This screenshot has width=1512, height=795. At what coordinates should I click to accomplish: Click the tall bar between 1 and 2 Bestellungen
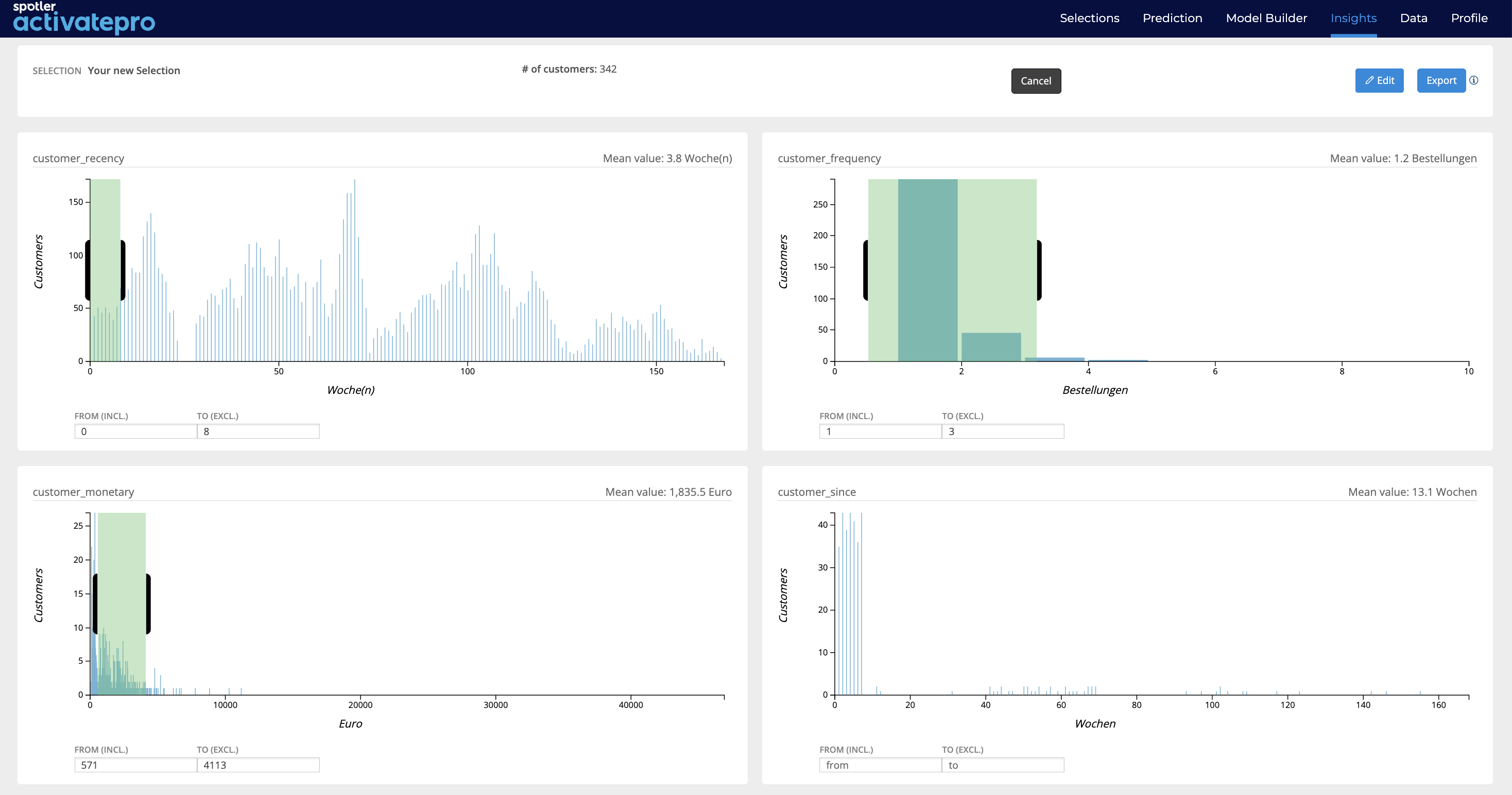[x=927, y=270]
